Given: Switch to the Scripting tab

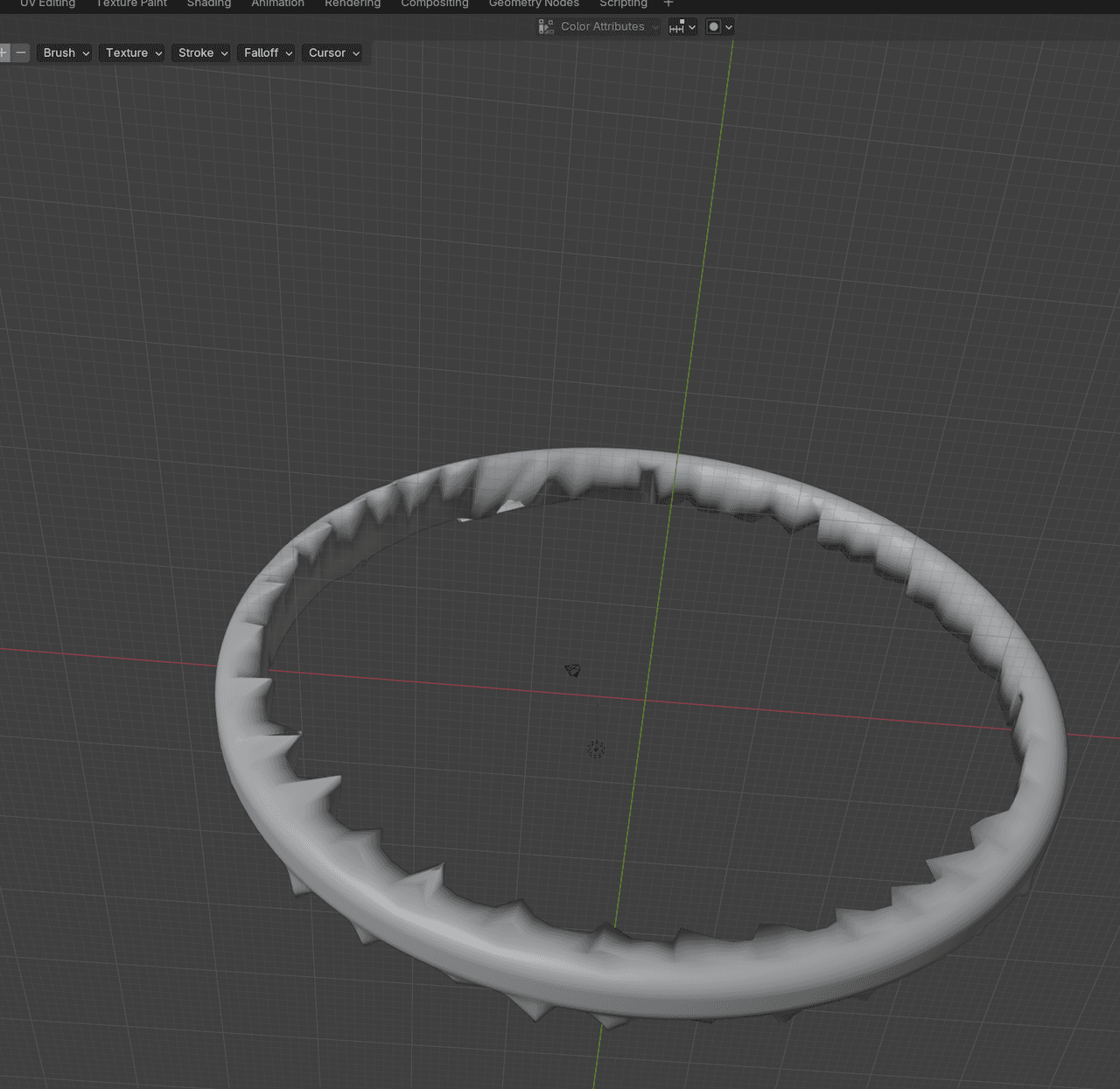Looking at the screenshot, I should [623, 4].
